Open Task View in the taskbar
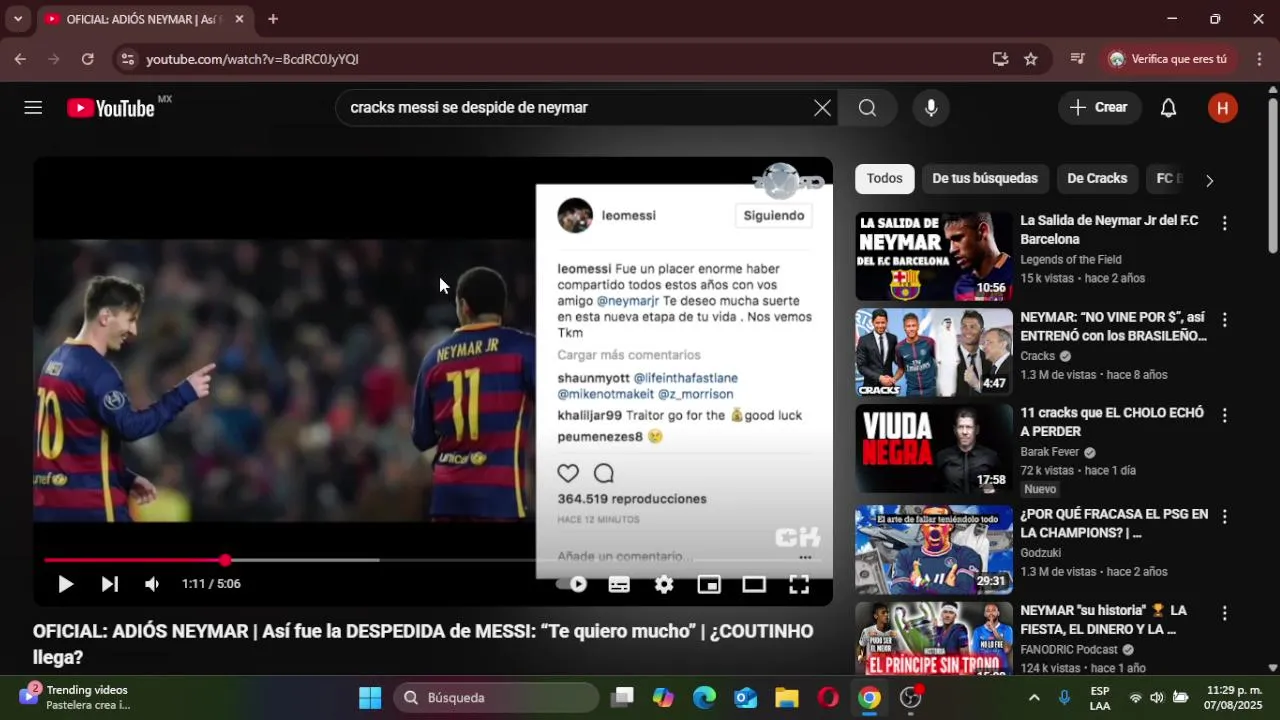Image resolution: width=1280 pixels, height=720 pixels. coord(622,698)
